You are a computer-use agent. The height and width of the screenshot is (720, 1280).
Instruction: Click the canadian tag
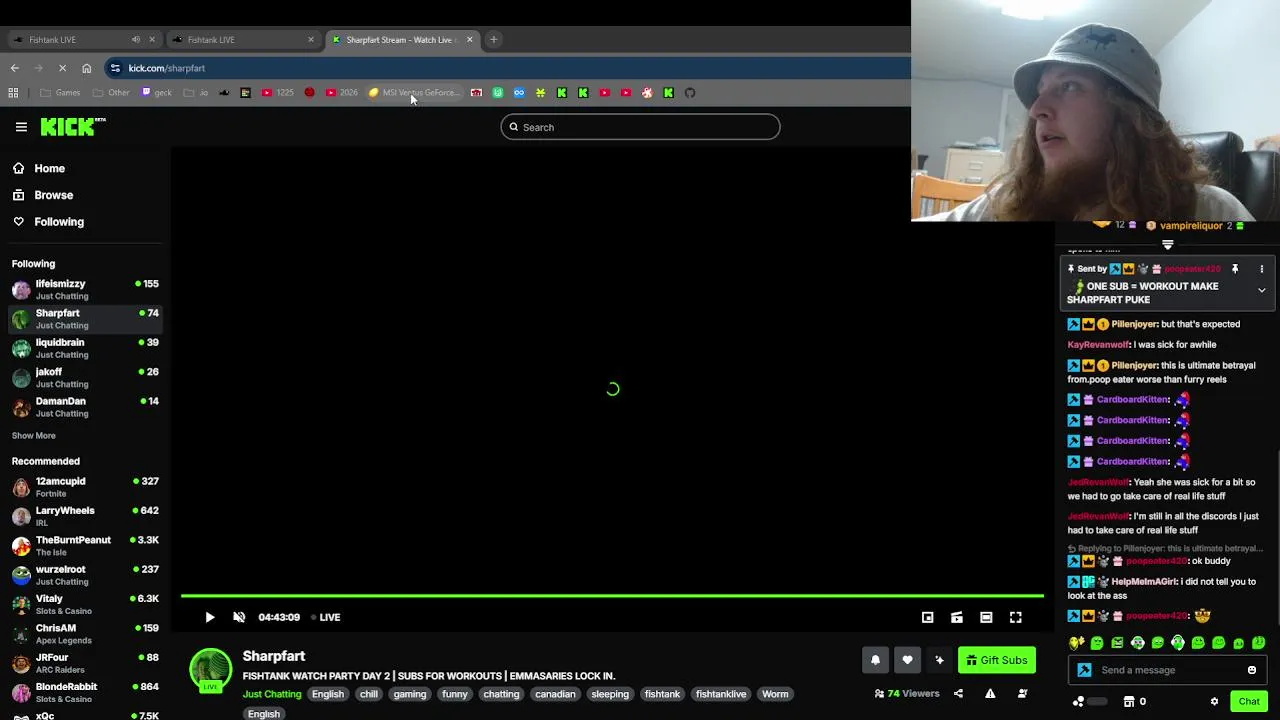[x=555, y=694]
